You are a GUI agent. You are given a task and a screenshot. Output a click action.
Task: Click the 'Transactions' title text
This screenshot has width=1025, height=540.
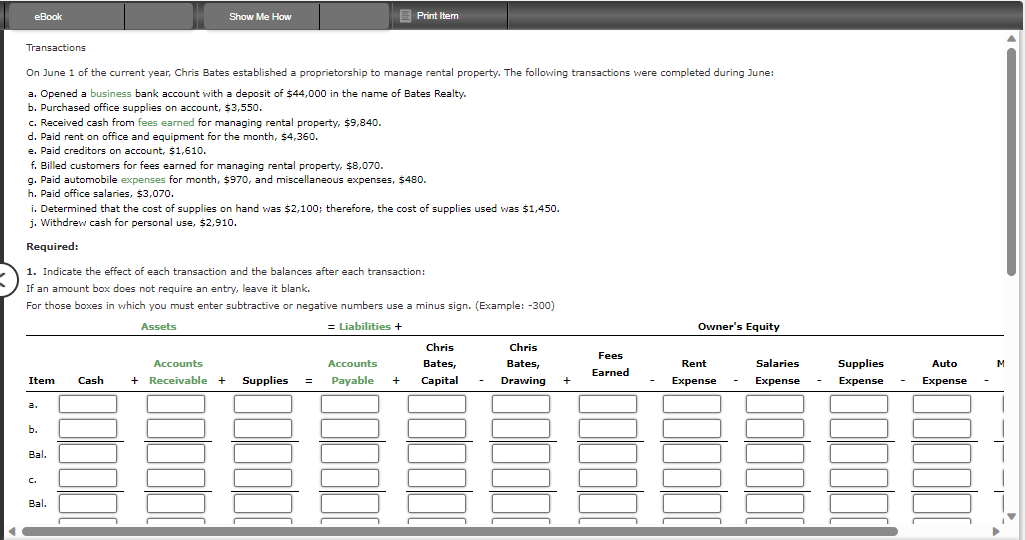point(56,48)
